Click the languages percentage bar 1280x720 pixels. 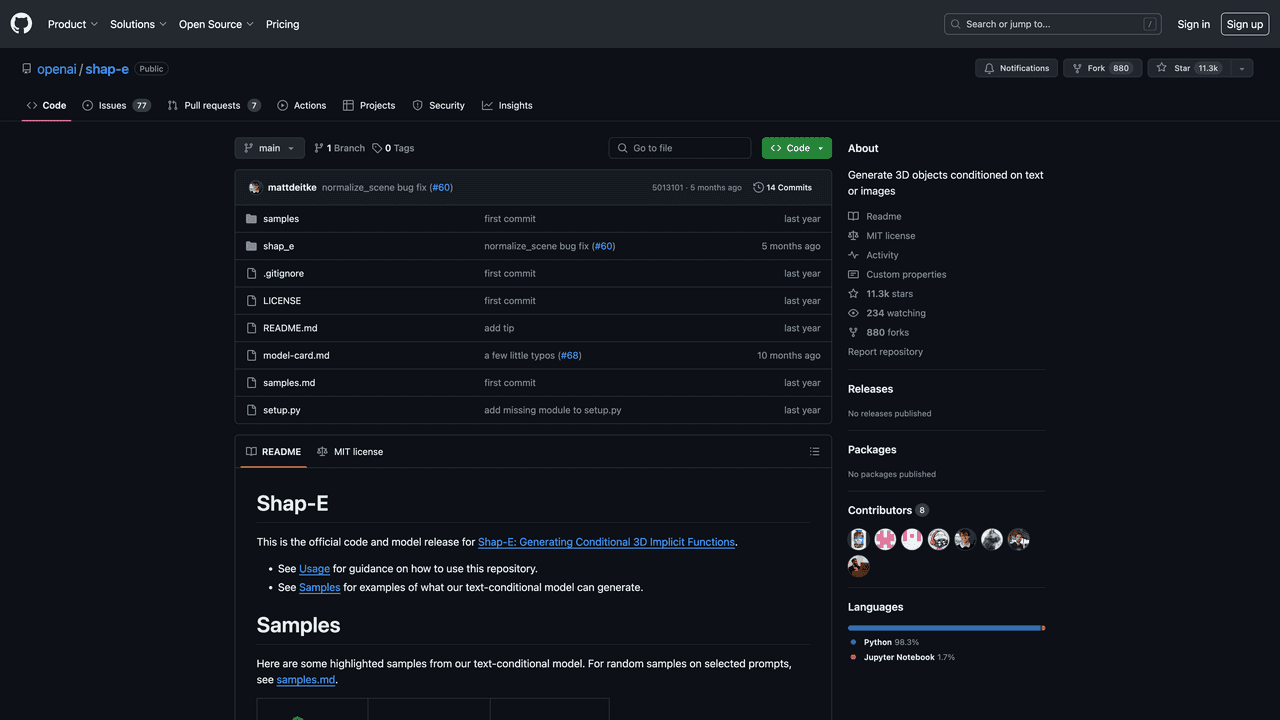click(946, 628)
